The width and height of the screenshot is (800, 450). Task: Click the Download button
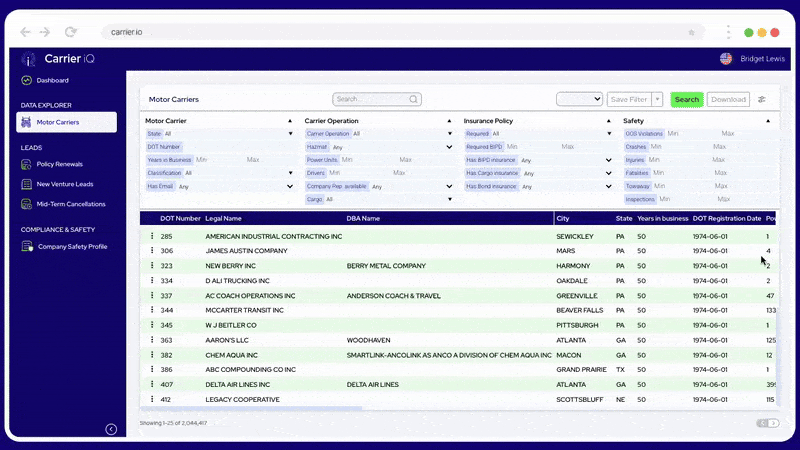[x=728, y=99]
